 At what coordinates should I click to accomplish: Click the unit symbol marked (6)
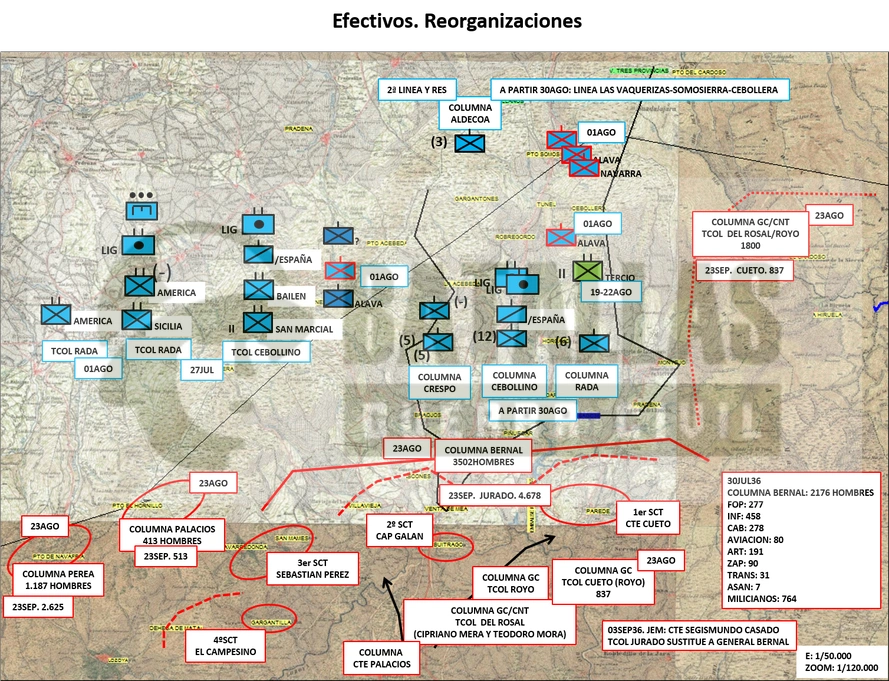[x=594, y=342]
